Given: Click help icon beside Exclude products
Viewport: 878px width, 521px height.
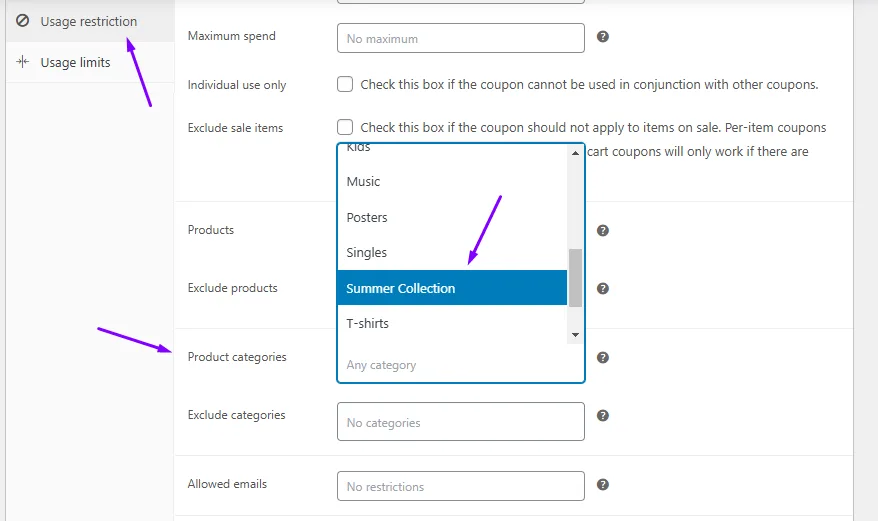Looking at the screenshot, I should (x=603, y=289).
